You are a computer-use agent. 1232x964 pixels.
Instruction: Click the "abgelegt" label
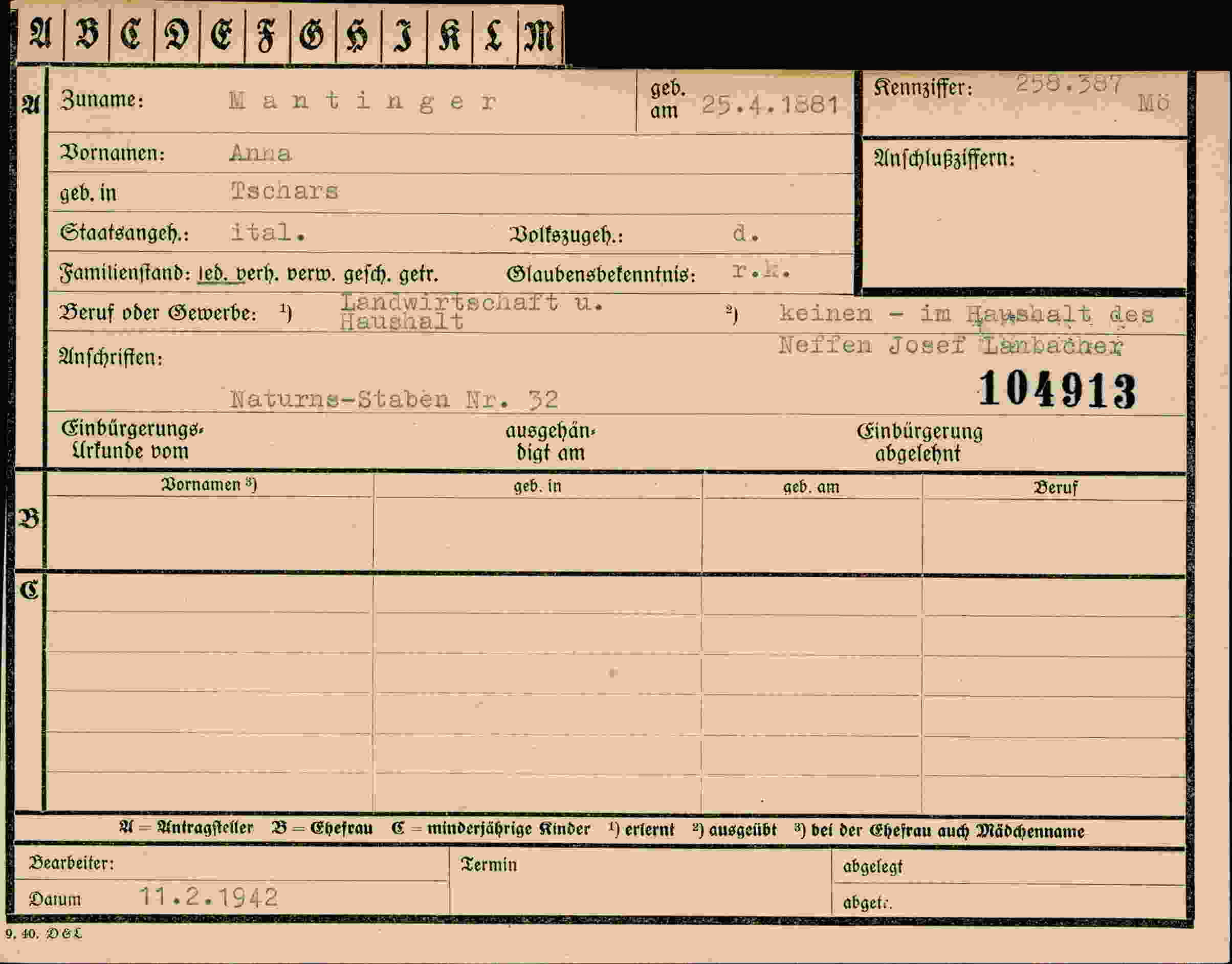coord(872,867)
